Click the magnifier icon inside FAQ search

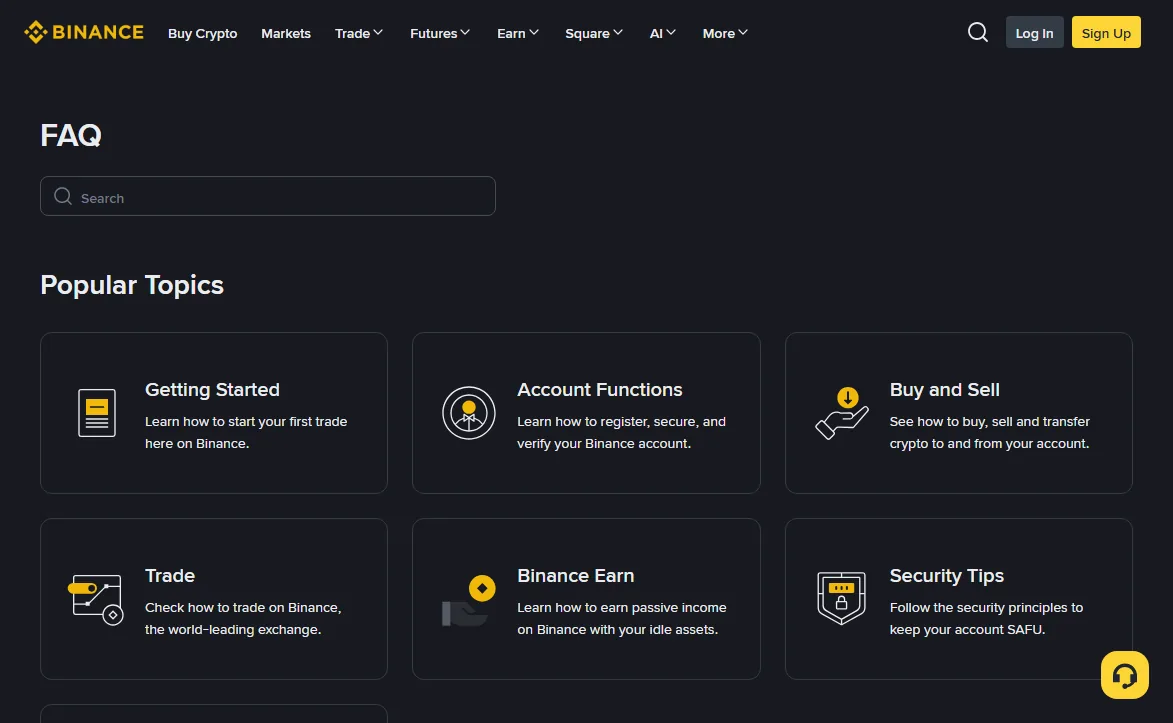(x=63, y=196)
